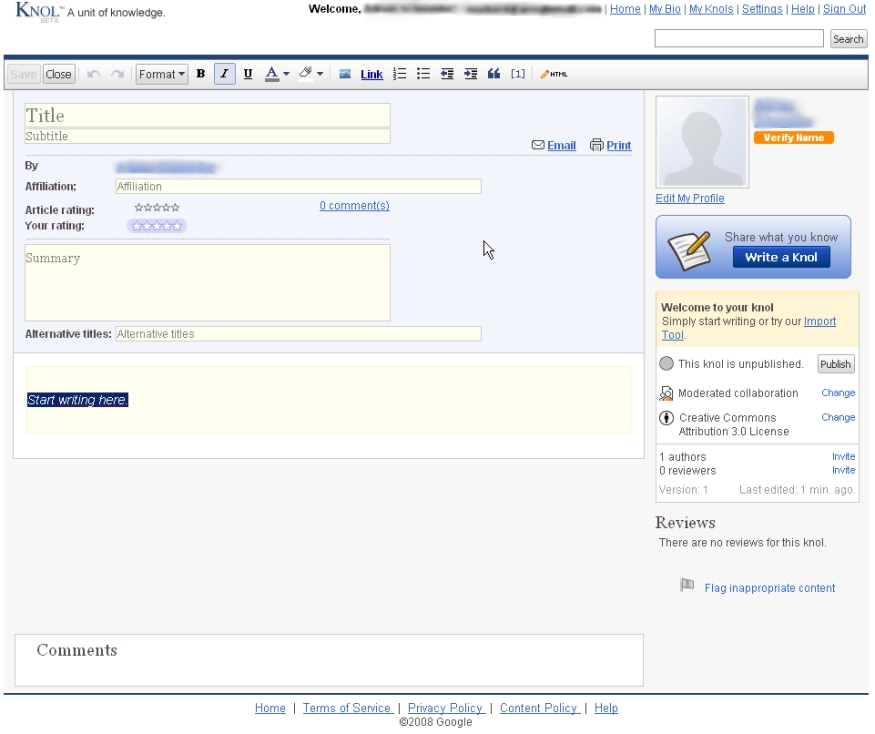
Task: Insert a footnote reference [1]
Action: [x=518, y=74]
